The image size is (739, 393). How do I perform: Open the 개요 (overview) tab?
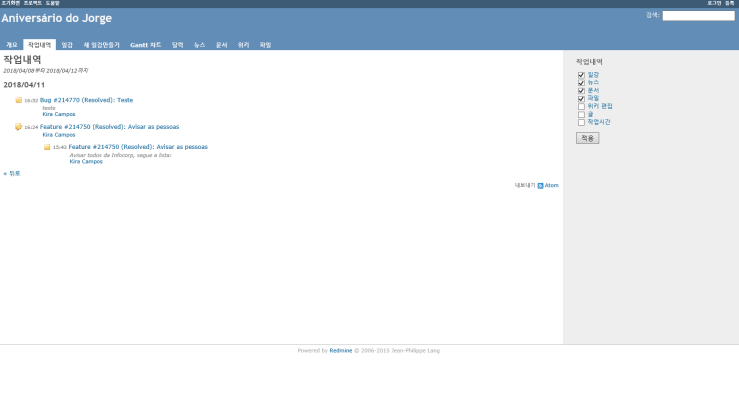12,45
